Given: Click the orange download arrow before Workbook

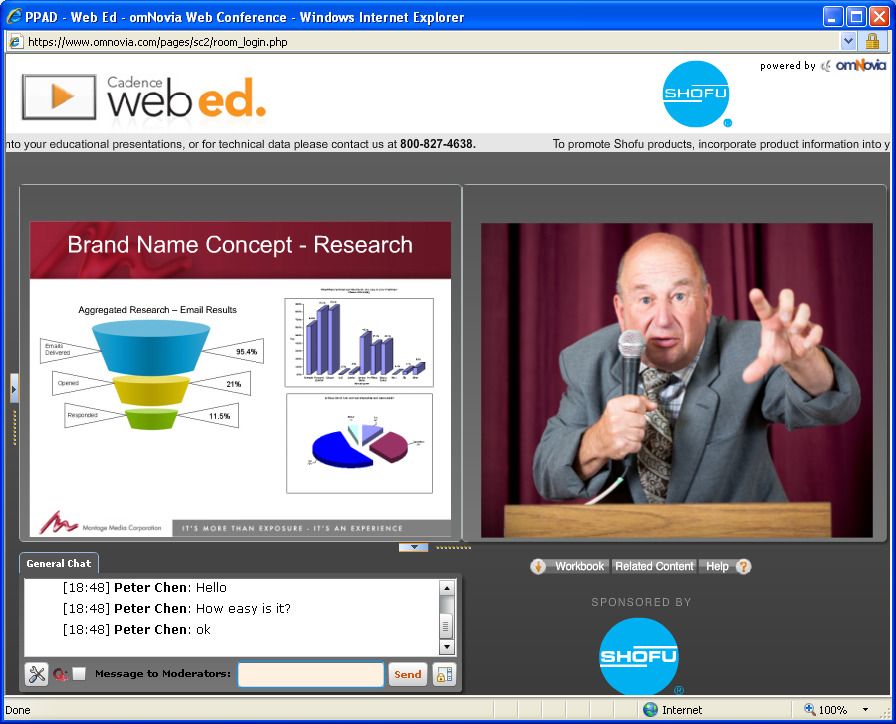Looking at the screenshot, I should click(x=538, y=566).
